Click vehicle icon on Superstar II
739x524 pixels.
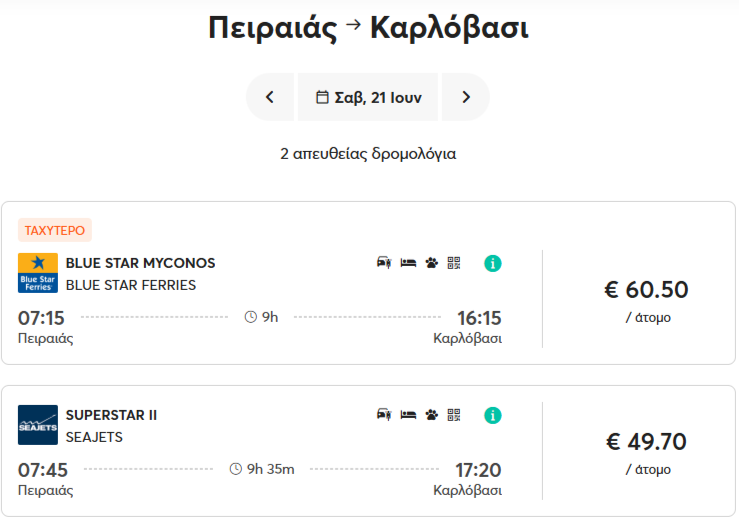point(384,415)
